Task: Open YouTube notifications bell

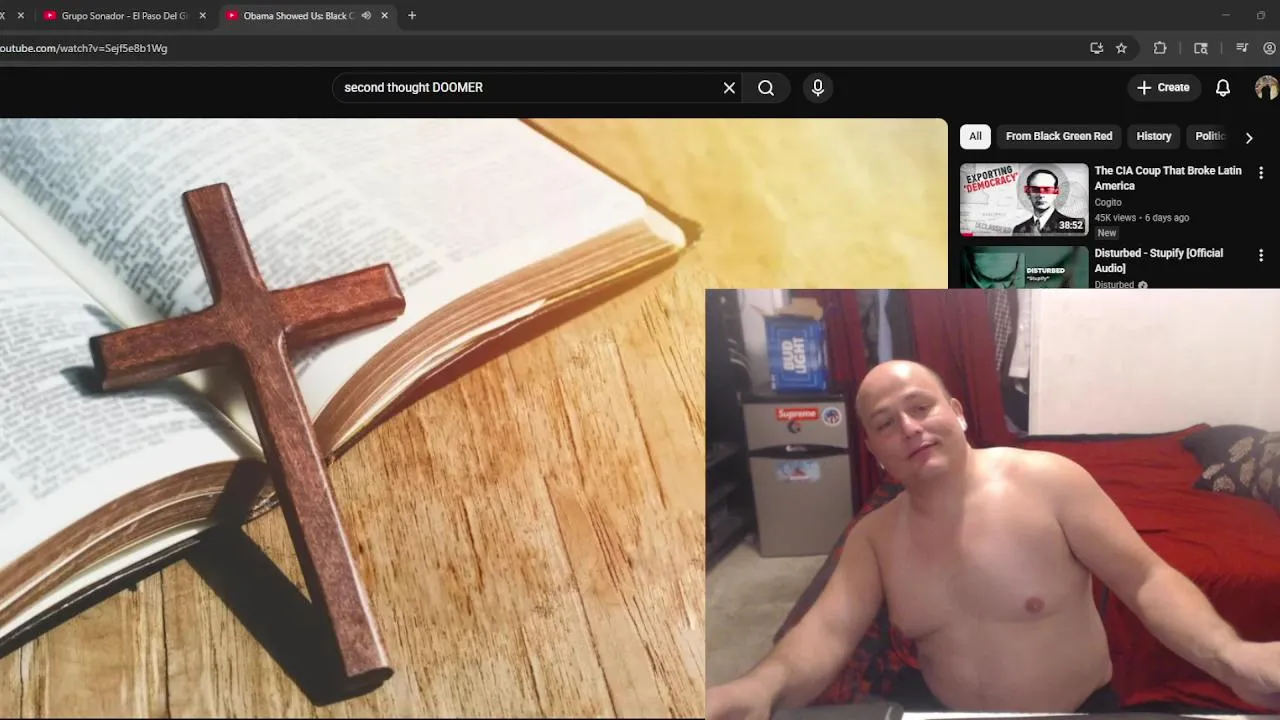Action: click(x=1222, y=88)
